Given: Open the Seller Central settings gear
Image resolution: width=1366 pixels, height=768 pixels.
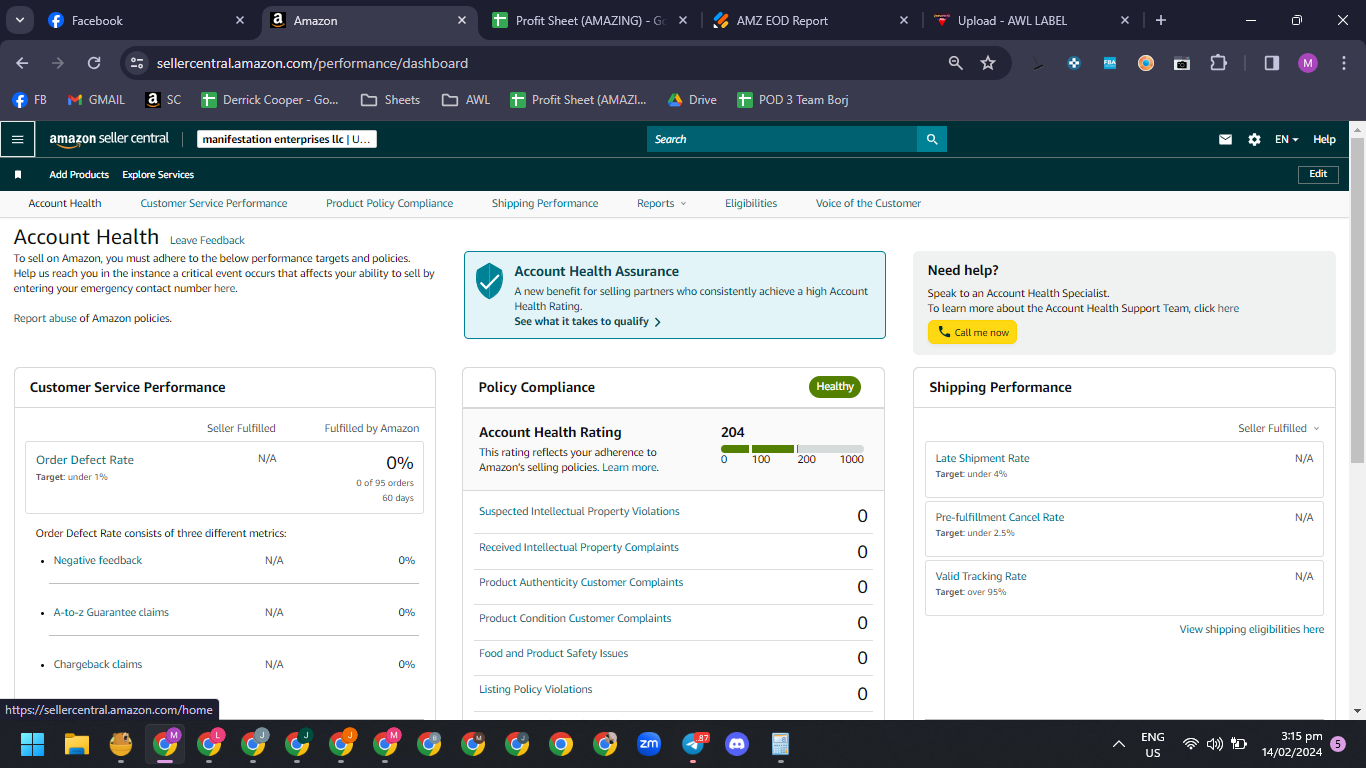Looking at the screenshot, I should [1254, 140].
